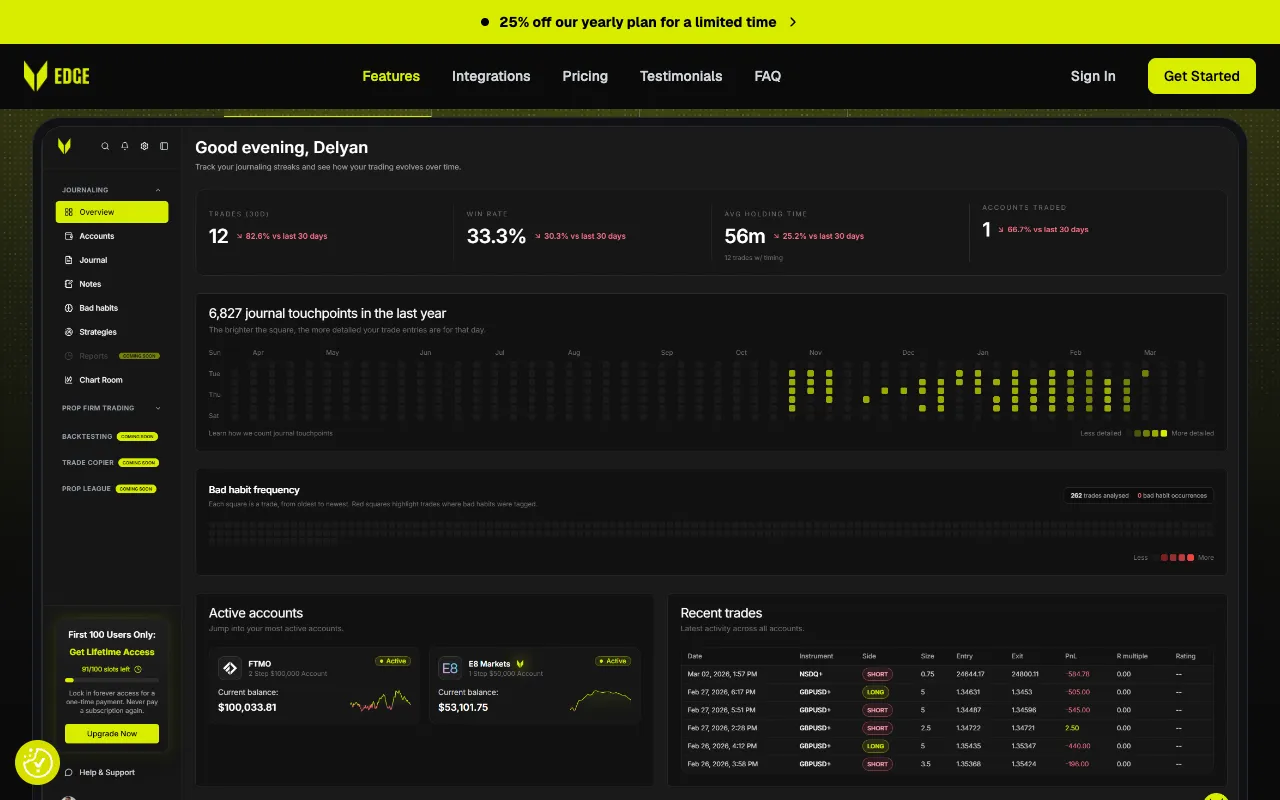Open the Testimonials nav item
The image size is (1280, 800).
tap(681, 76)
